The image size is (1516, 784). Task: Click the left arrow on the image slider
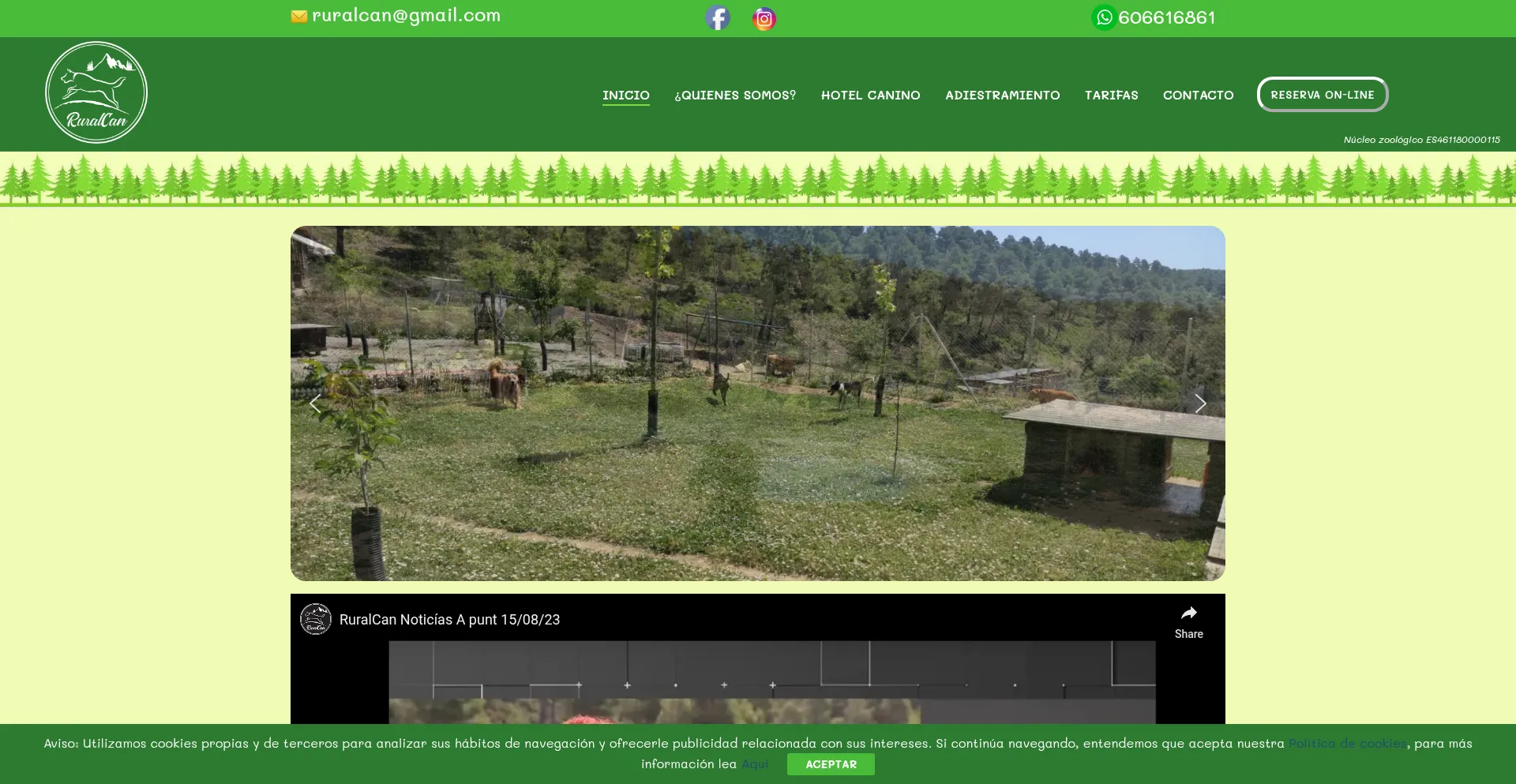[315, 403]
